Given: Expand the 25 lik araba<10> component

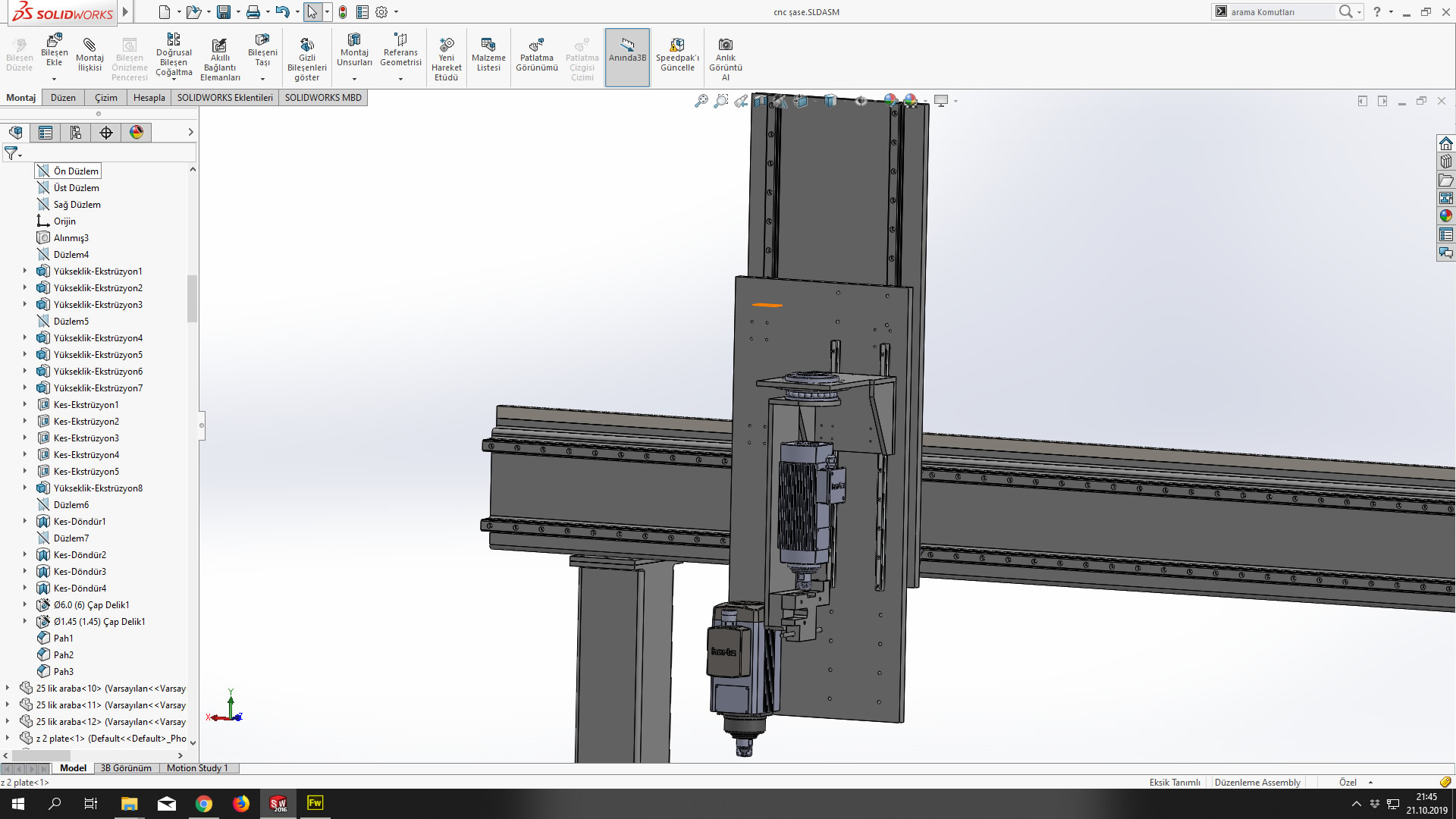Looking at the screenshot, I should coord(8,688).
